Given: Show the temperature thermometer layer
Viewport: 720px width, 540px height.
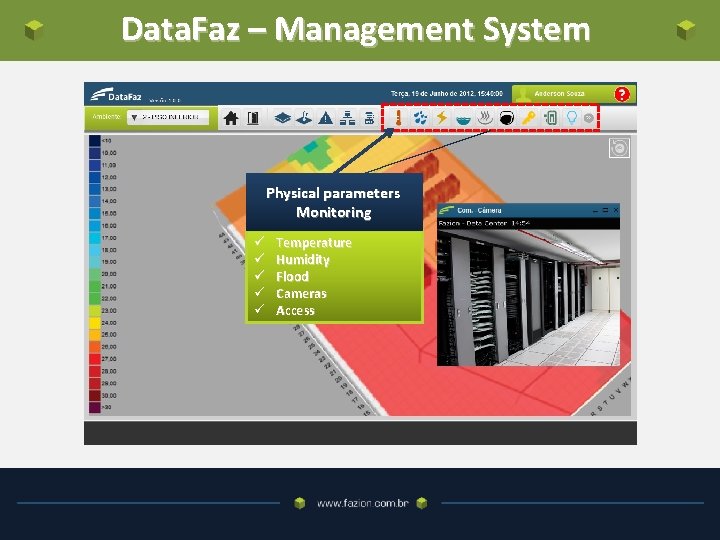Looking at the screenshot, I should point(398,118).
